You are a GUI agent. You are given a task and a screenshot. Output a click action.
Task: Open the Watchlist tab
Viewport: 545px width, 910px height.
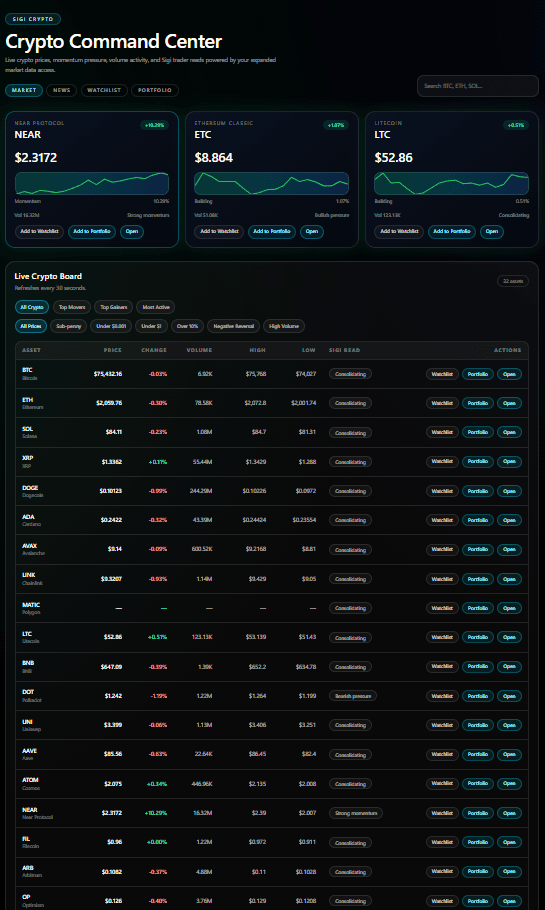click(x=104, y=91)
